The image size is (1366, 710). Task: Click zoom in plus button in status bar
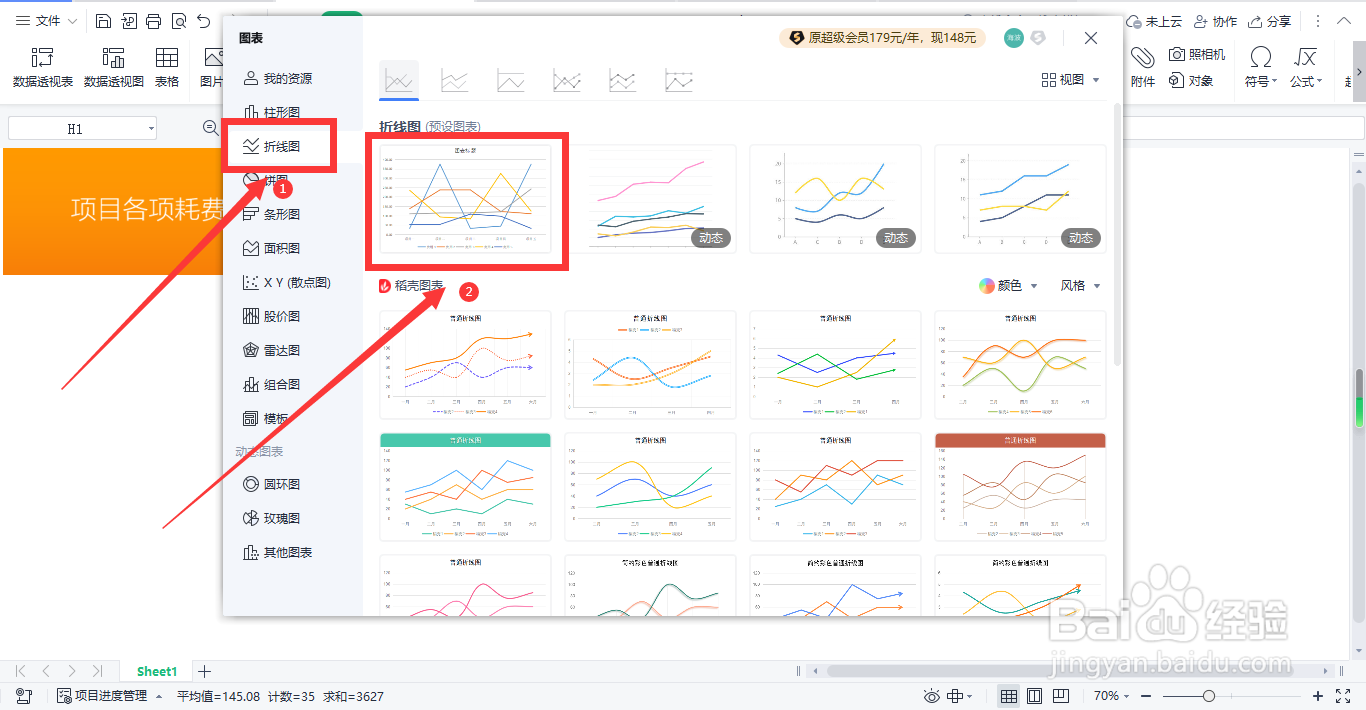coord(1318,696)
